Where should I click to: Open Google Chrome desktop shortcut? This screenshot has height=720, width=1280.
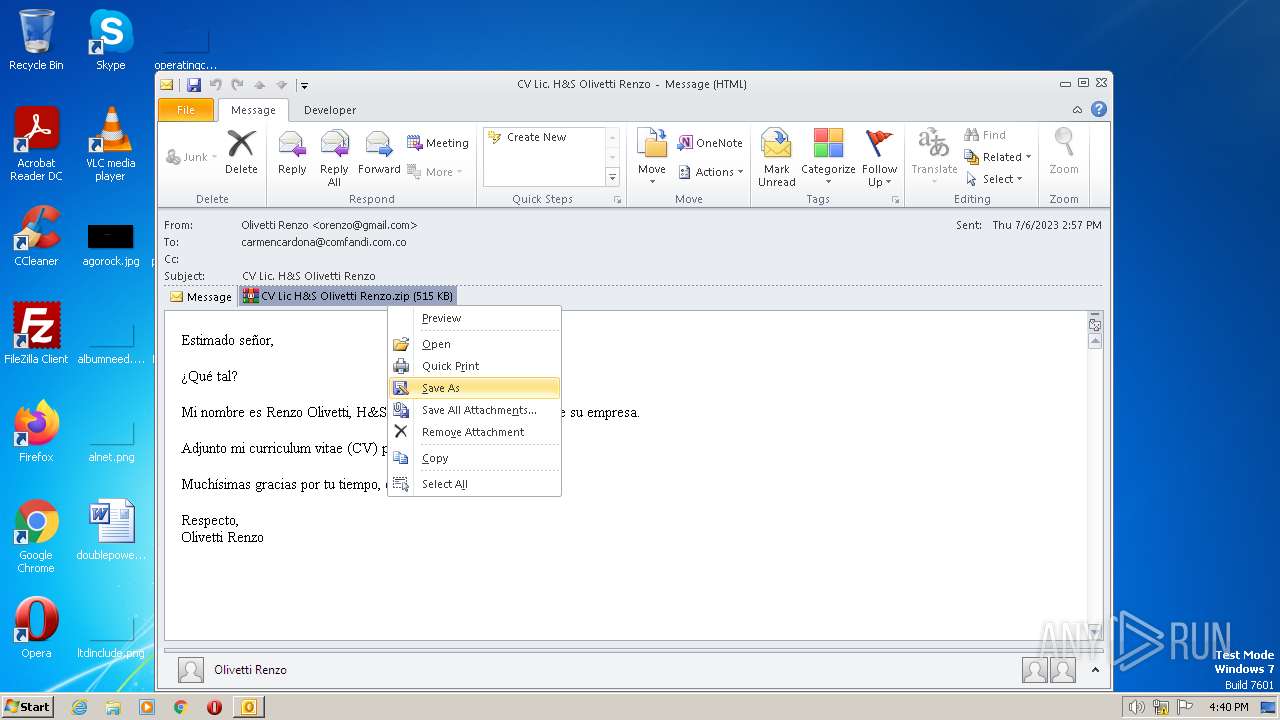click(36, 537)
